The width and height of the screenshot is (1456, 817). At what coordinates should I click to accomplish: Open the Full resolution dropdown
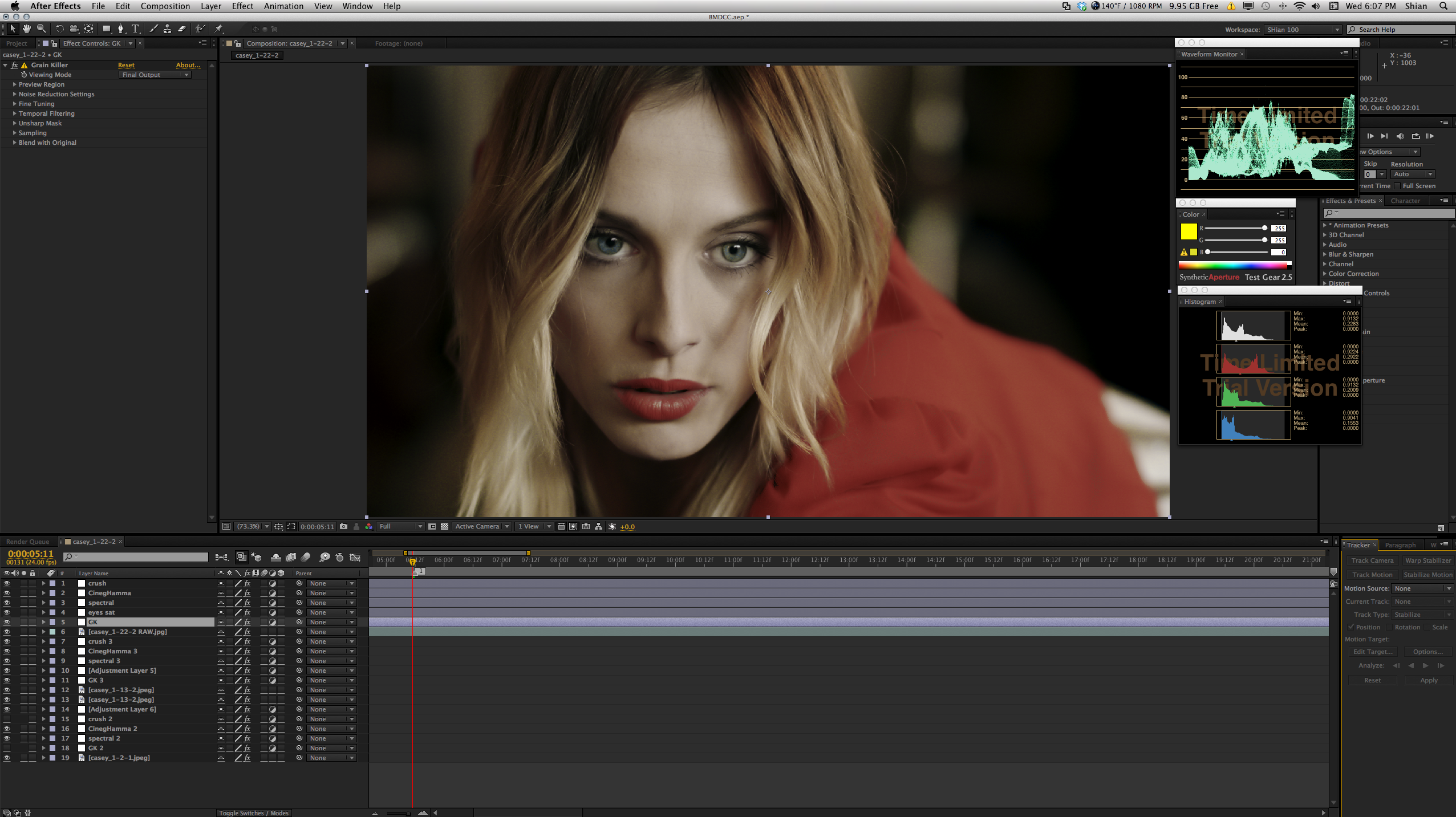click(x=400, y=526)
